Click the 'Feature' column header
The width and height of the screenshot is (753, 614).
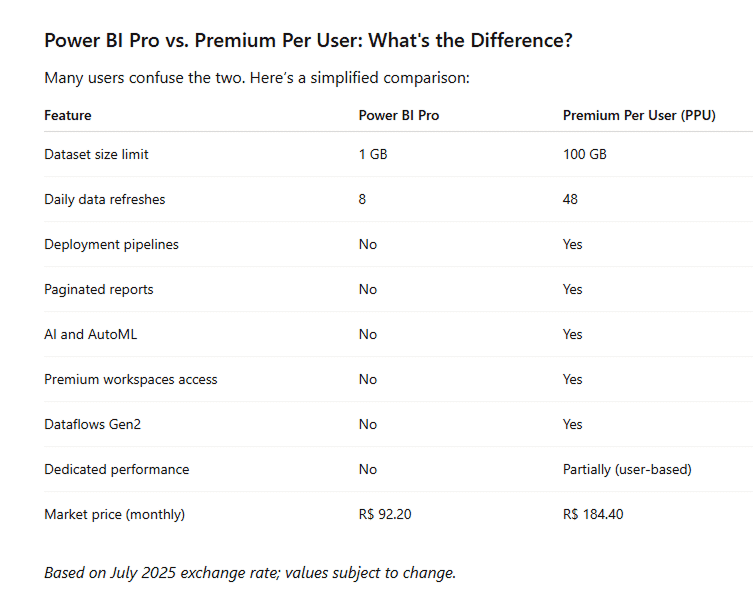[68, 115]
